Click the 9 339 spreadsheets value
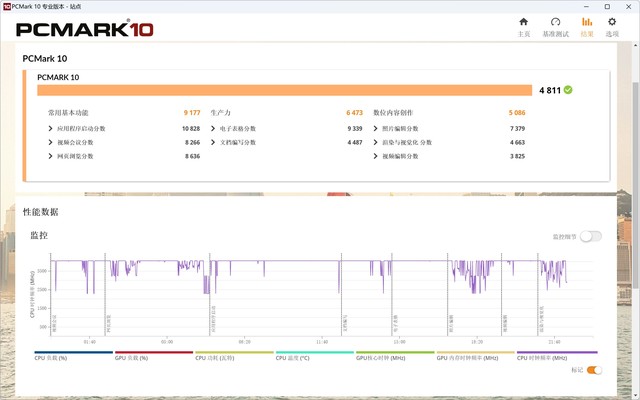 [355, 129]
